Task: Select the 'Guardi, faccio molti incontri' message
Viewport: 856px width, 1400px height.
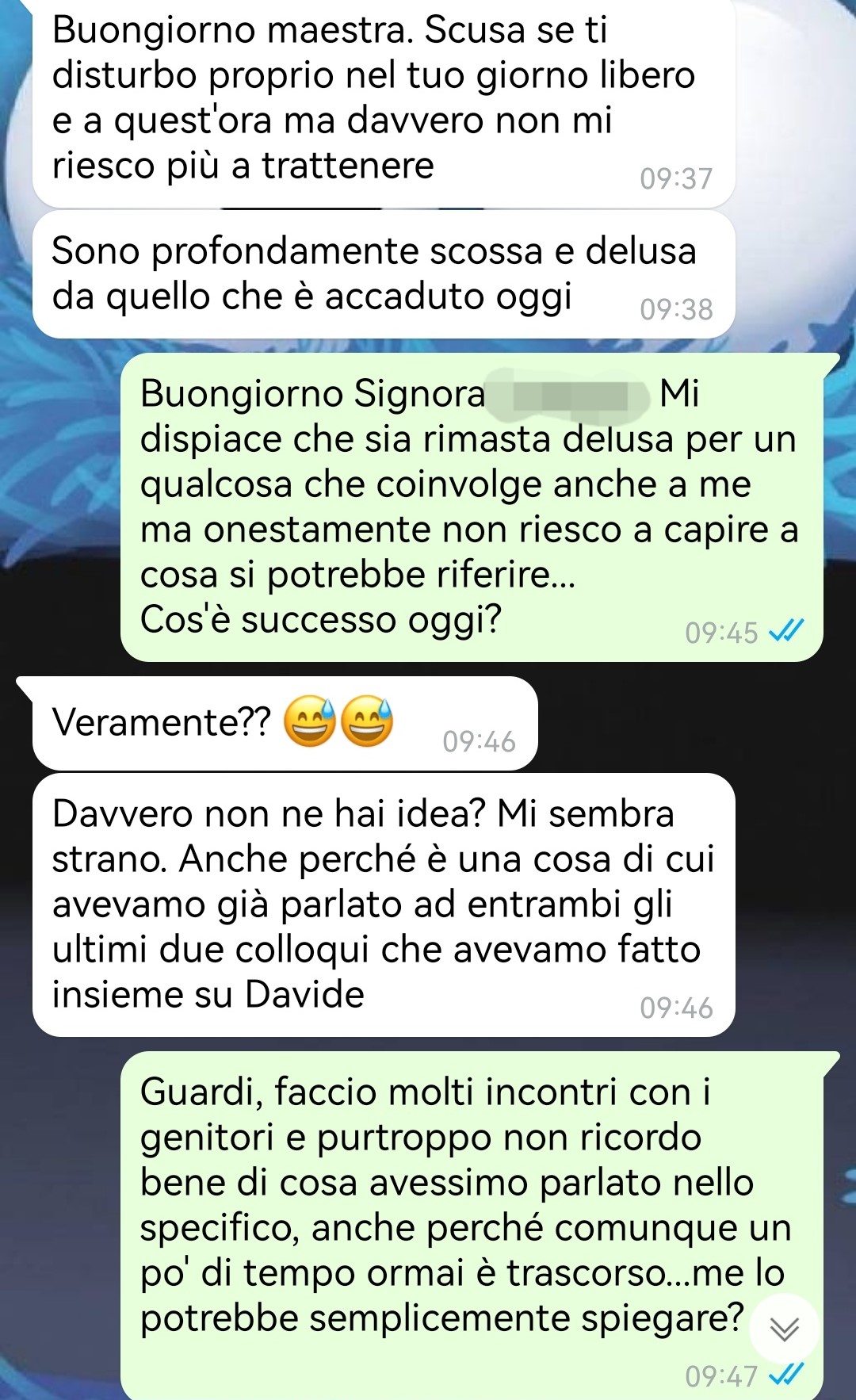Action: (472, 1226)
